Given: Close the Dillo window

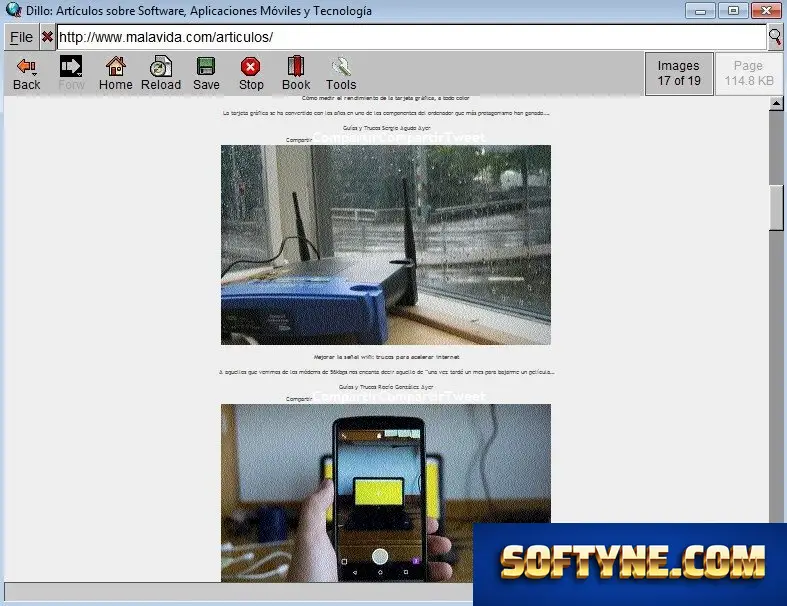Looking at the screenshot, I should point(766,10).
